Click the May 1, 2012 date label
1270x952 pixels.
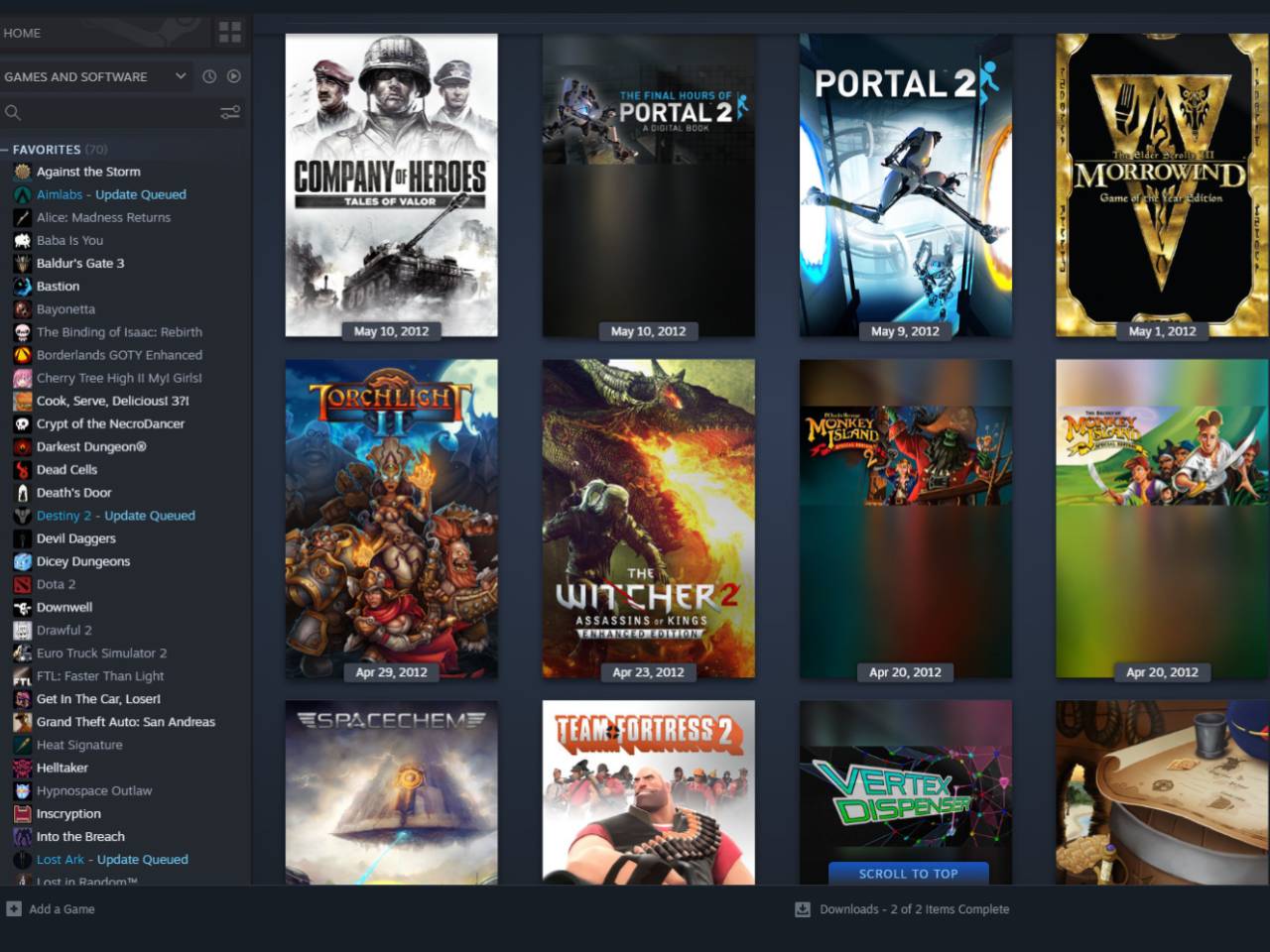click(1162, 331)
